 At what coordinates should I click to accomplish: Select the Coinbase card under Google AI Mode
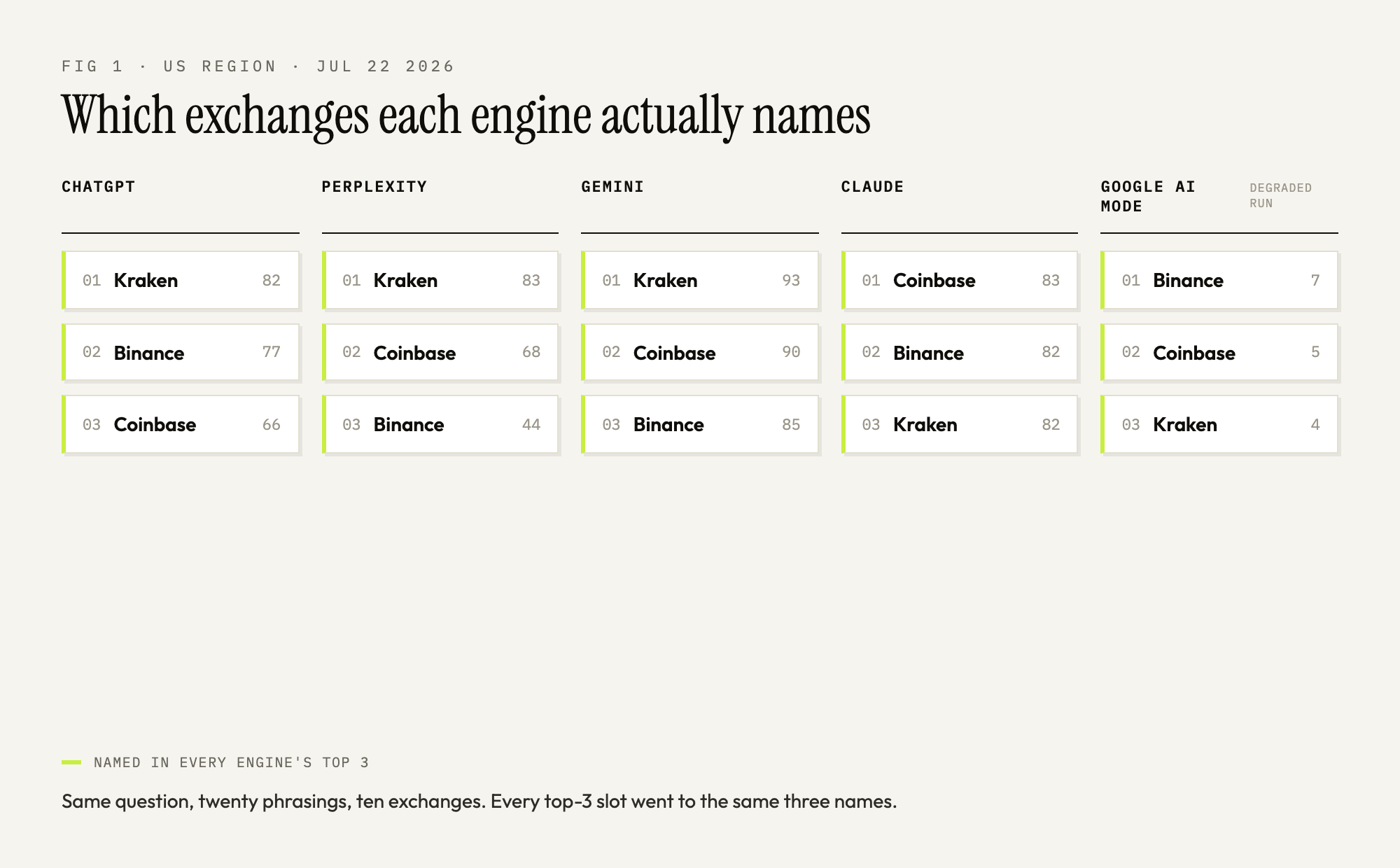pos(1219,352)
